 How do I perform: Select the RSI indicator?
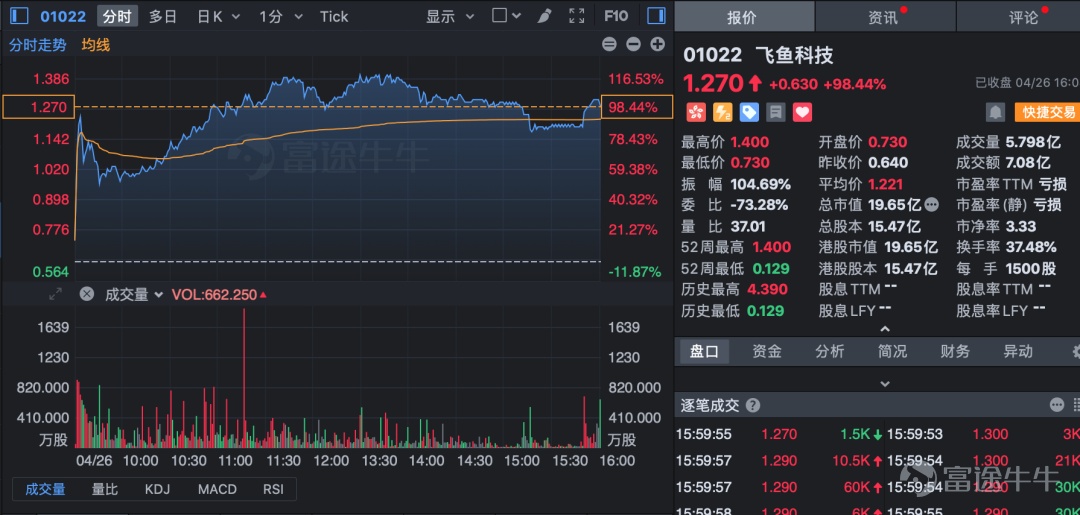coord(273,490)
